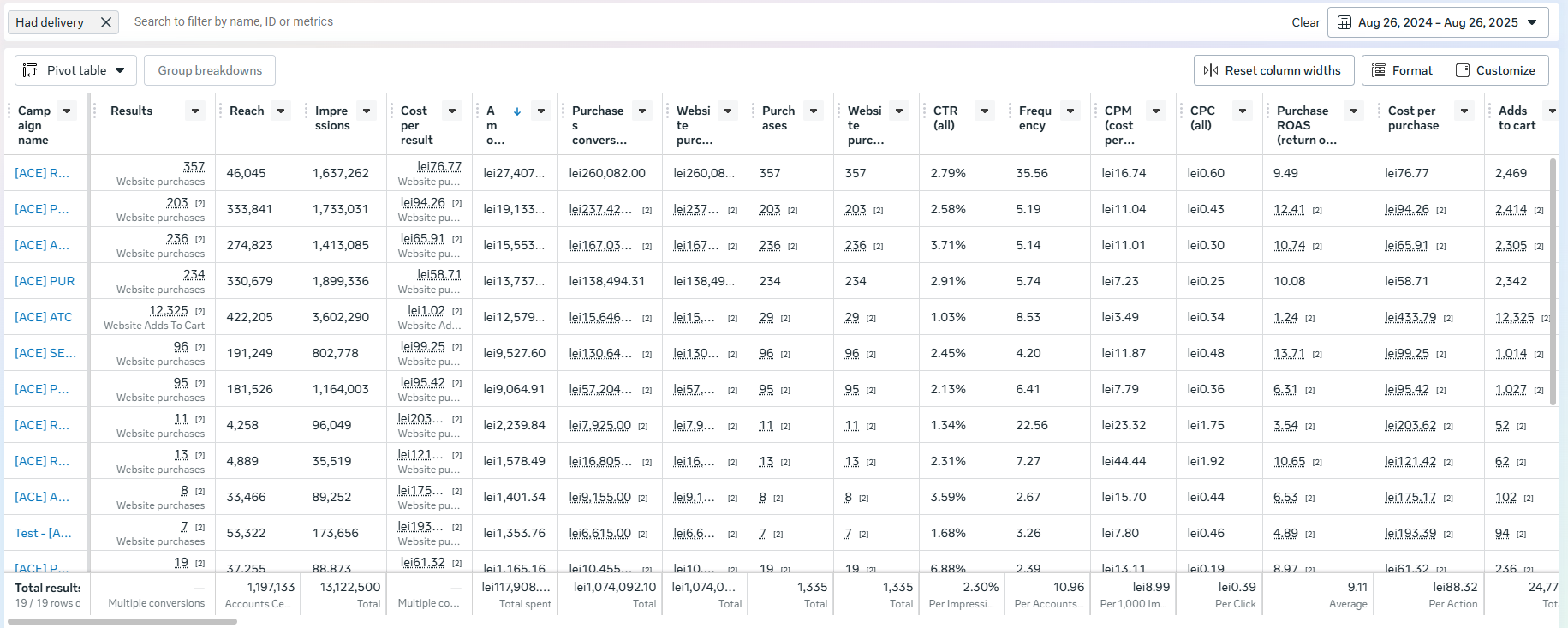Open the Purchases column menu
Screen dimensions: 1568x628
click(x=814, y=111)
